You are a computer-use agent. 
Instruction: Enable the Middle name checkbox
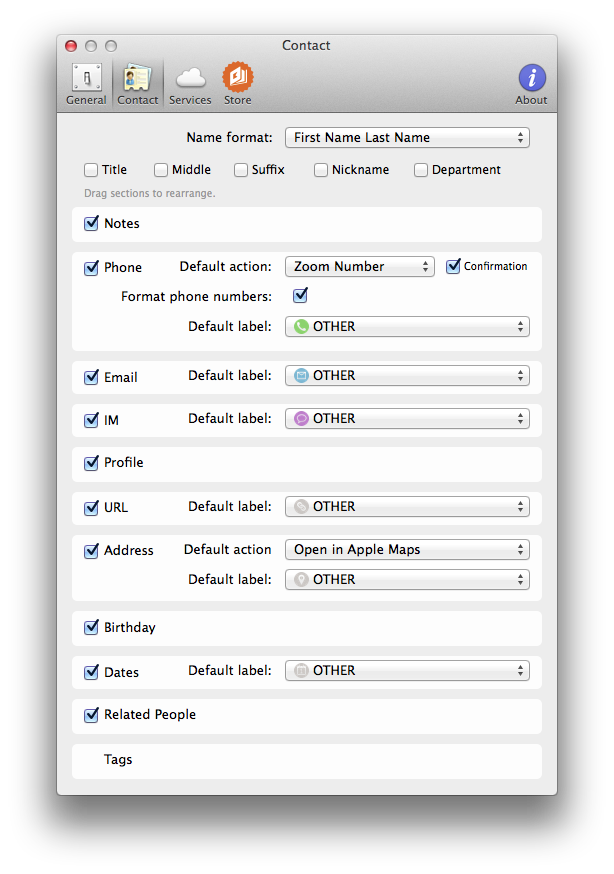(x=161, y=170)
